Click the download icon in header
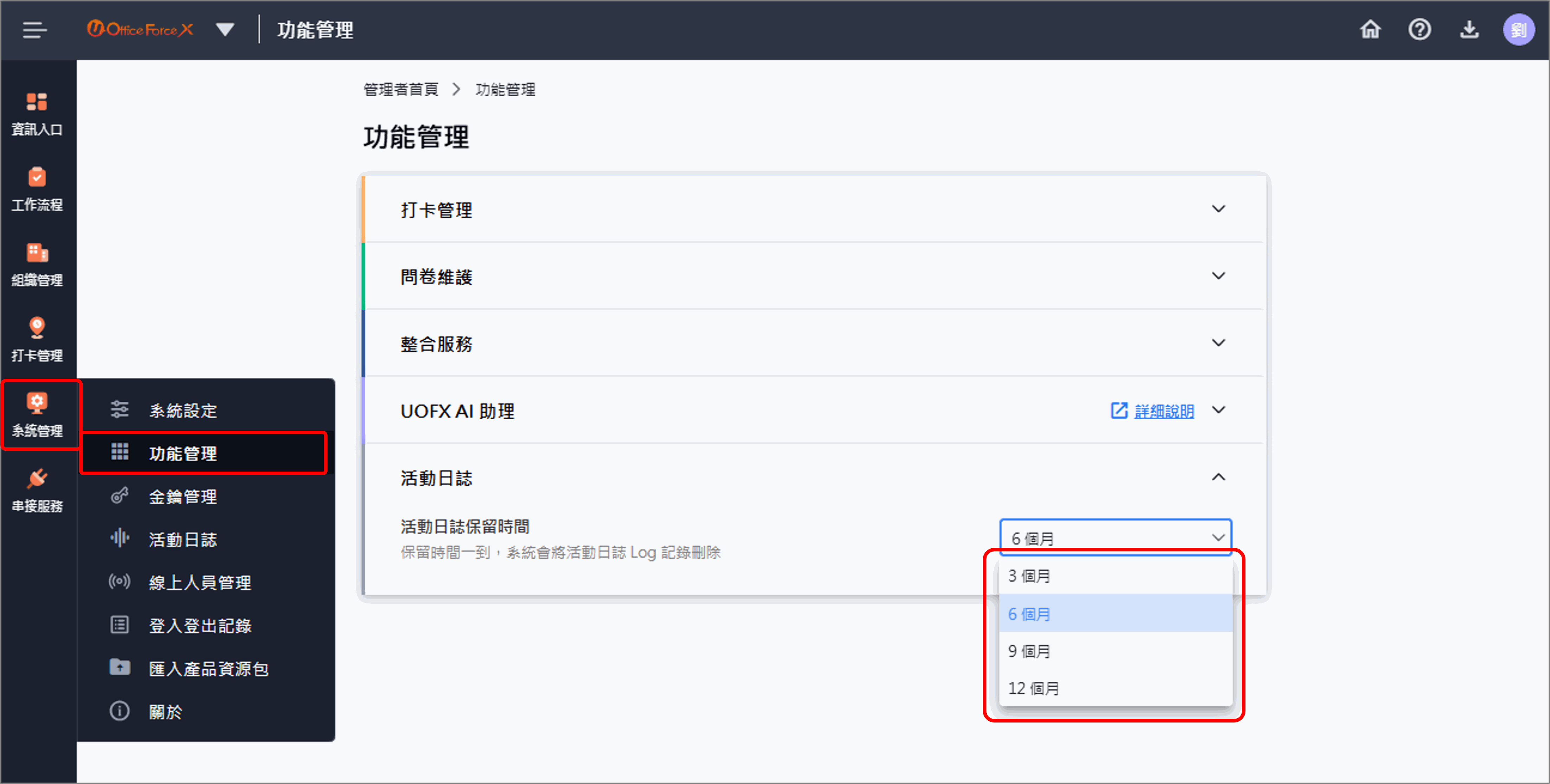Viewport: 1550px width, 784px height. point(1469,30)
